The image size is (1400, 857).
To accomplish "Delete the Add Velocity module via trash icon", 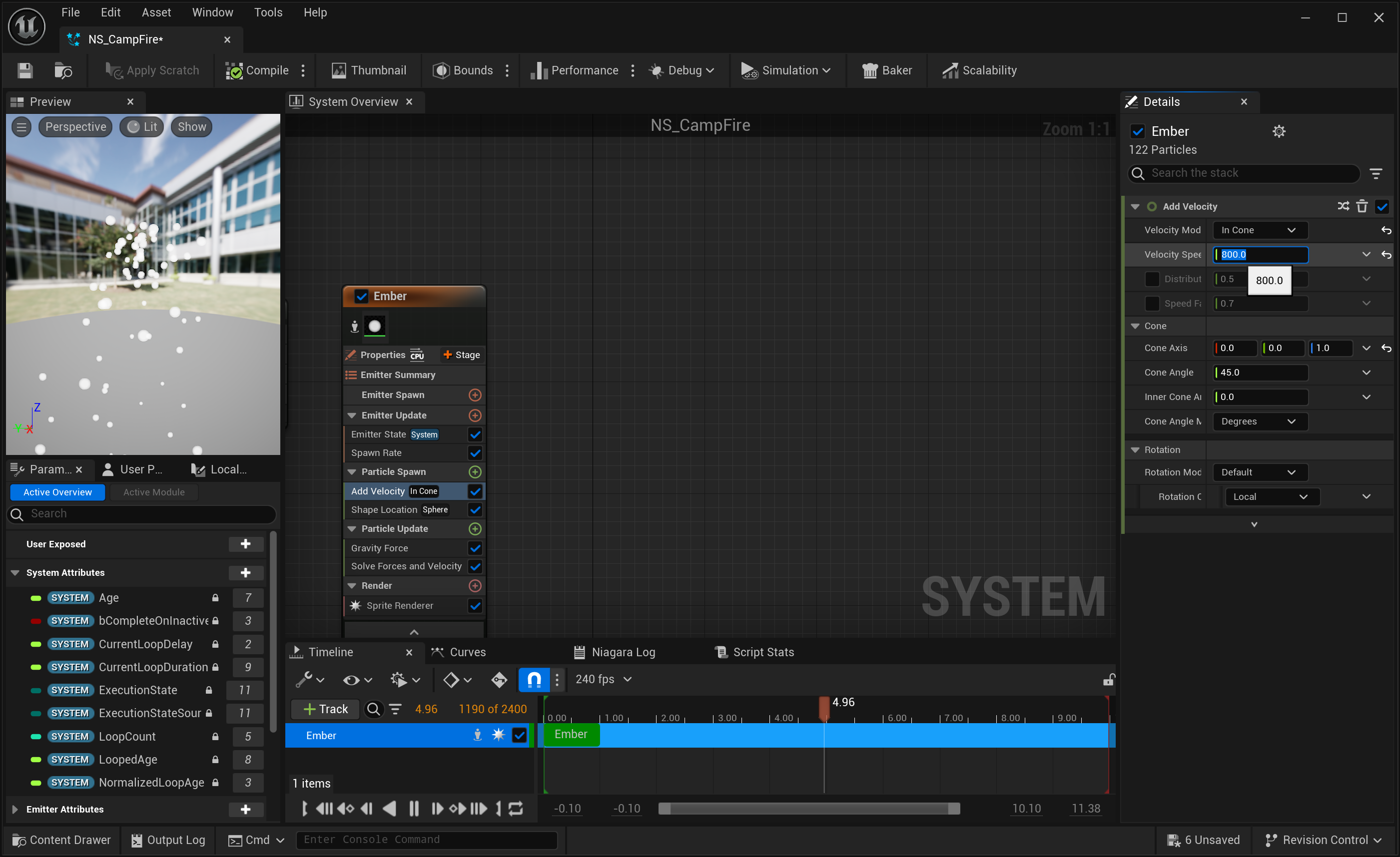I will 1362,206.
